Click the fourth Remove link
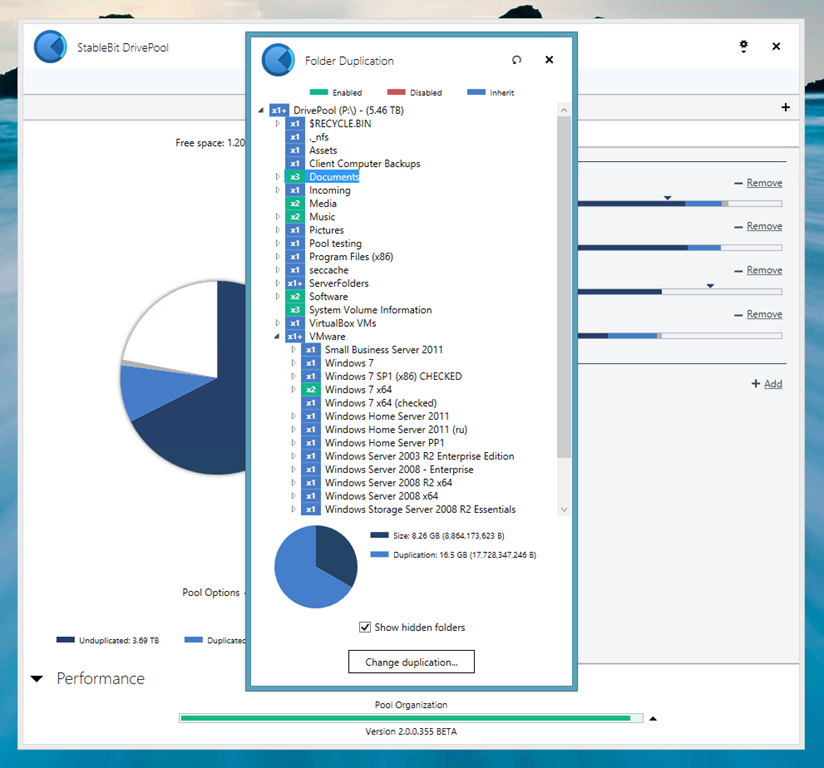This screenshot has height=768, width=824. tap(764, 314)
